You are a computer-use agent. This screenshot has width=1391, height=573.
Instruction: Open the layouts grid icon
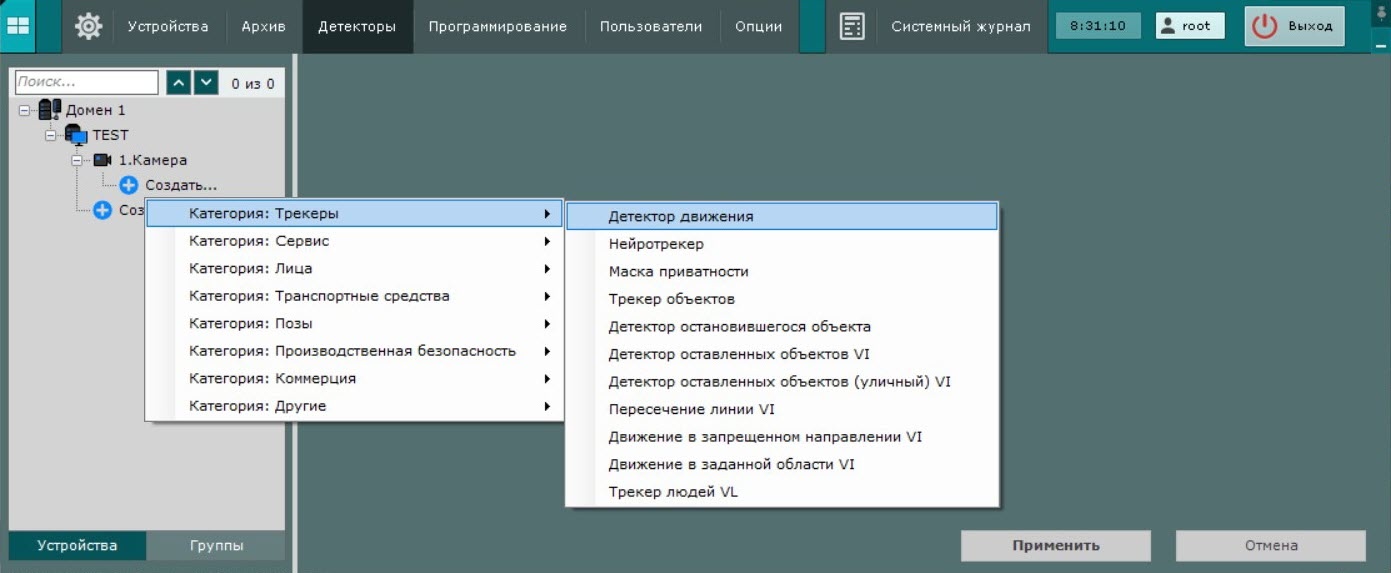19,26
